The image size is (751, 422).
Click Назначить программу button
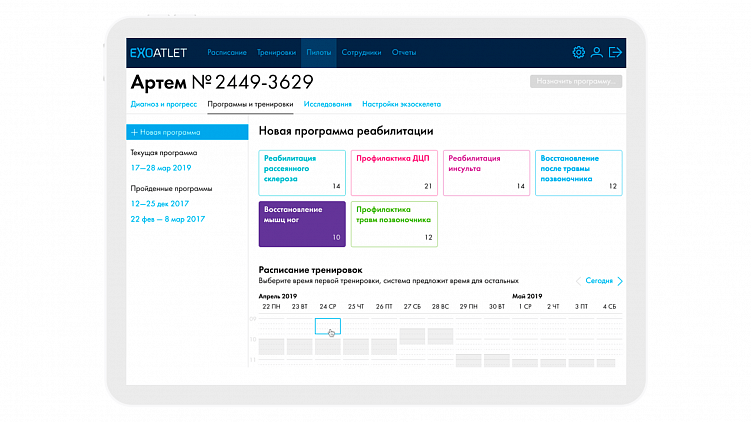pyautogui.click(x=576, y=81)
